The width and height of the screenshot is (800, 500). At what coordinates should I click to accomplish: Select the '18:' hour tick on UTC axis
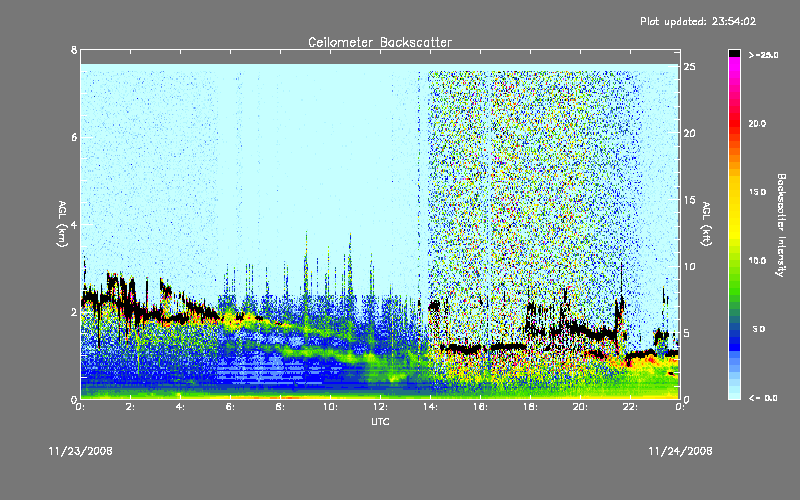pyautogui.click(x=530, y=407)
